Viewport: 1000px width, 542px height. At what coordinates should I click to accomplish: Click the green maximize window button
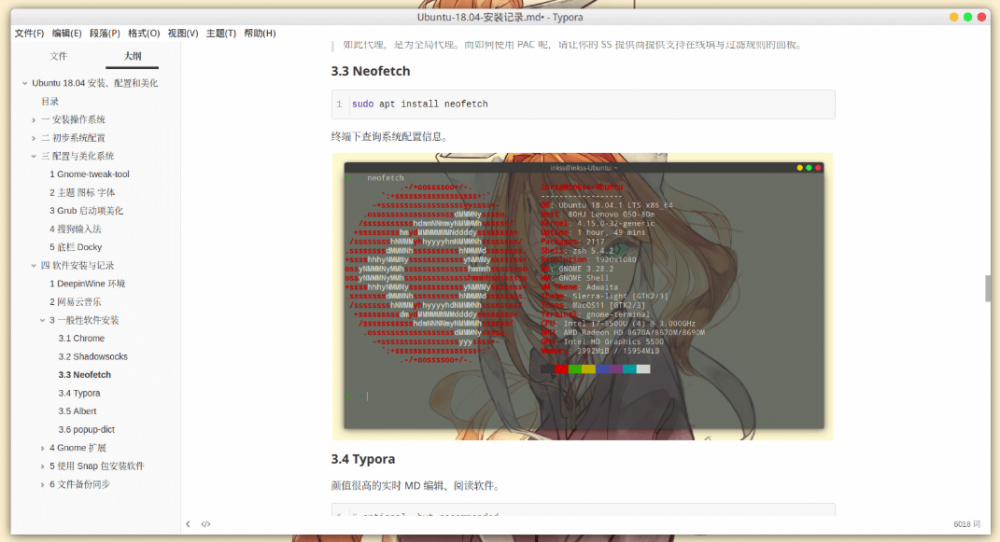(967, 17)
